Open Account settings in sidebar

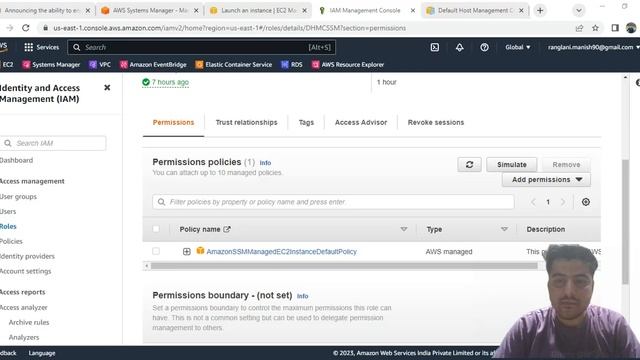point(25,271)
